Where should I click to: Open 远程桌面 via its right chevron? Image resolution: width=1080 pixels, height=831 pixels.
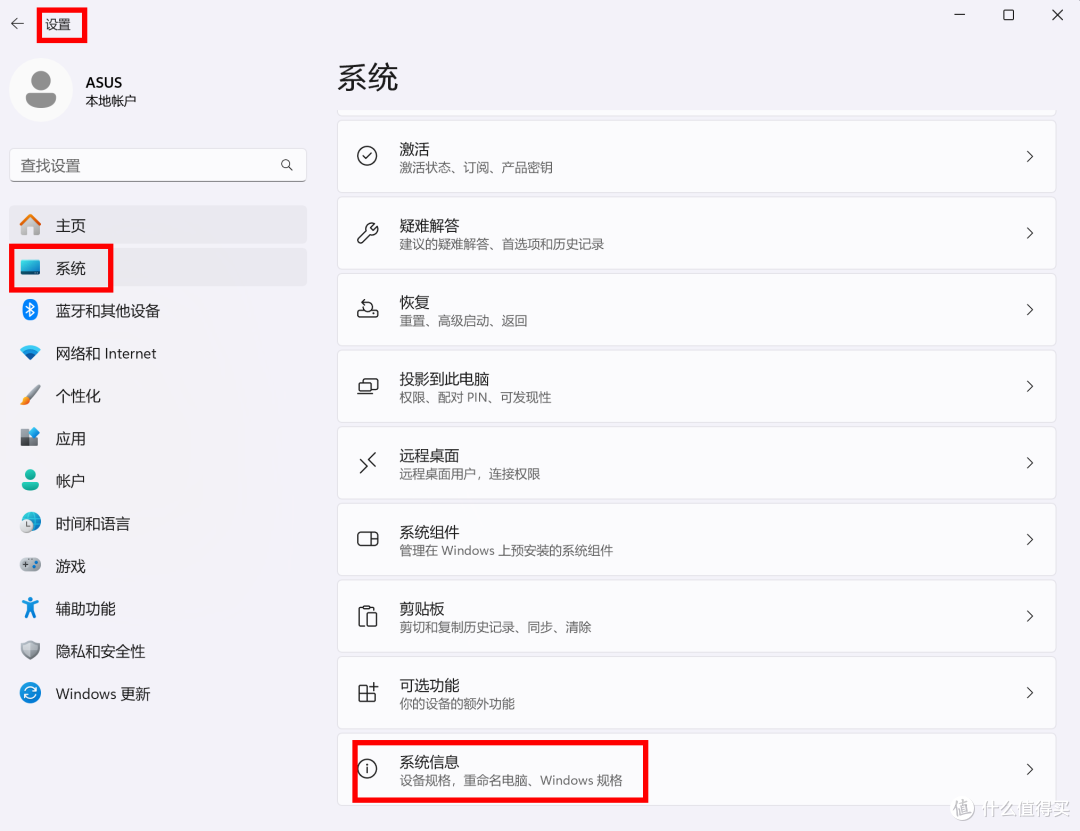(1030, 462)
